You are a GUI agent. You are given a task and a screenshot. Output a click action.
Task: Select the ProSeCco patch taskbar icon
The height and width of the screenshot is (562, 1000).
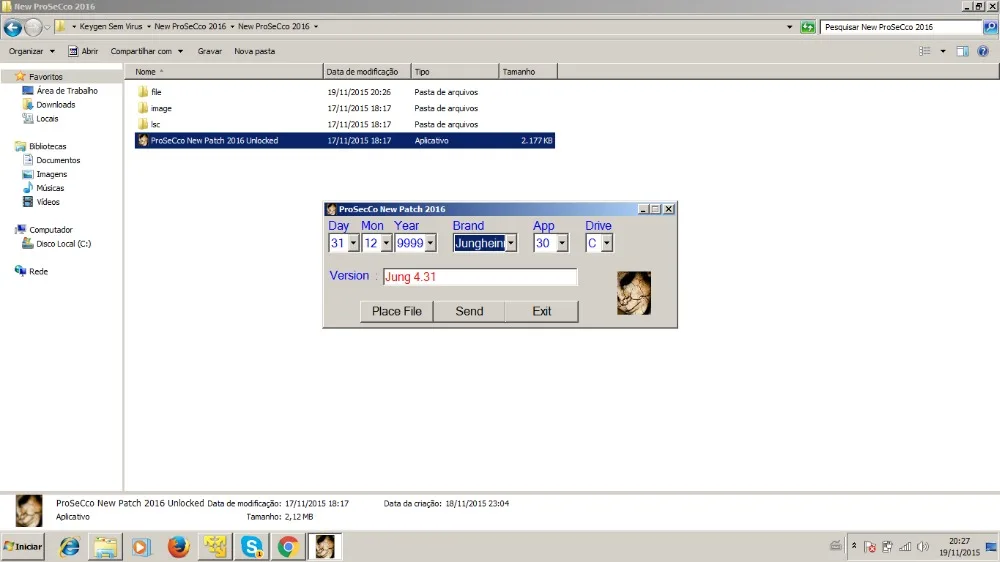tap(325, 547)
